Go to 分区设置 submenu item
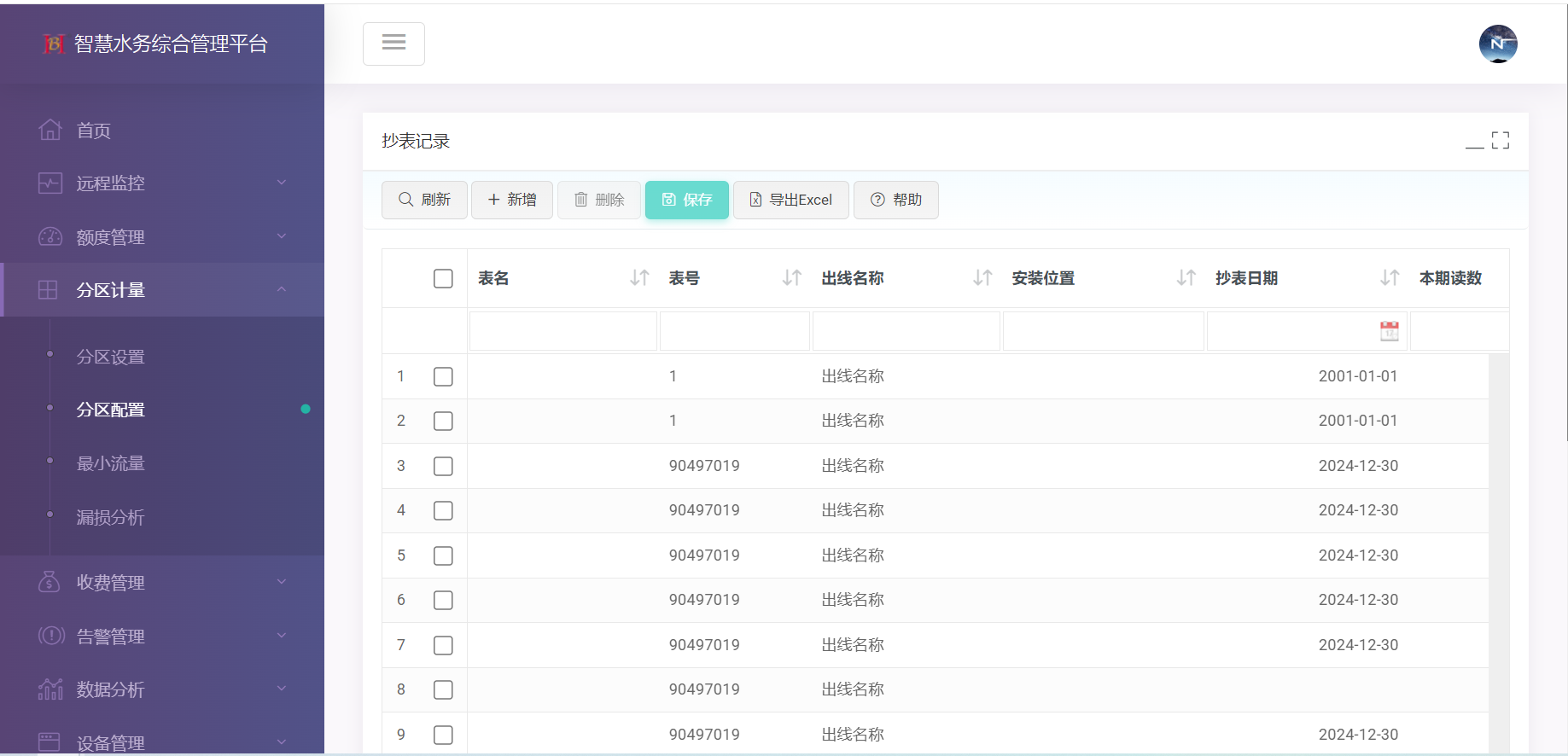This screenshot has width=1568, height=756. tap(111, 357)
